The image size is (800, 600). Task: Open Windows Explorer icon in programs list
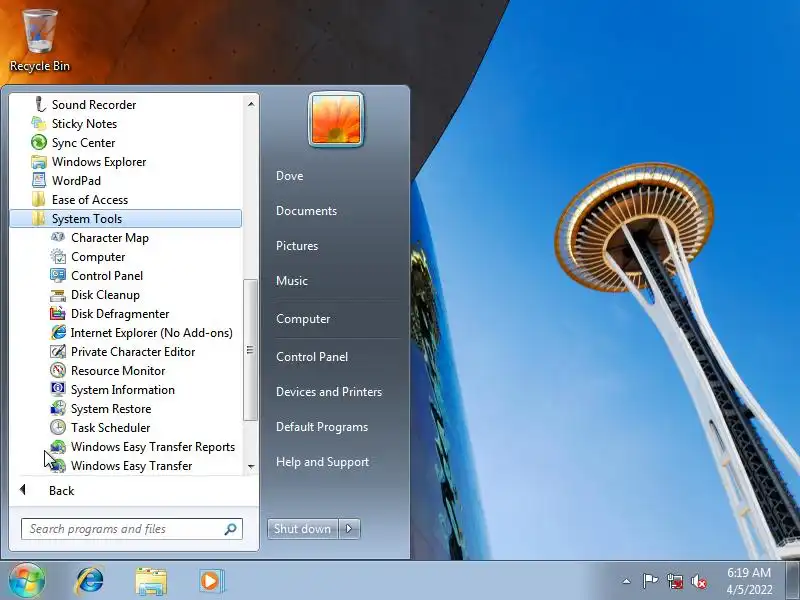(39, 162)
